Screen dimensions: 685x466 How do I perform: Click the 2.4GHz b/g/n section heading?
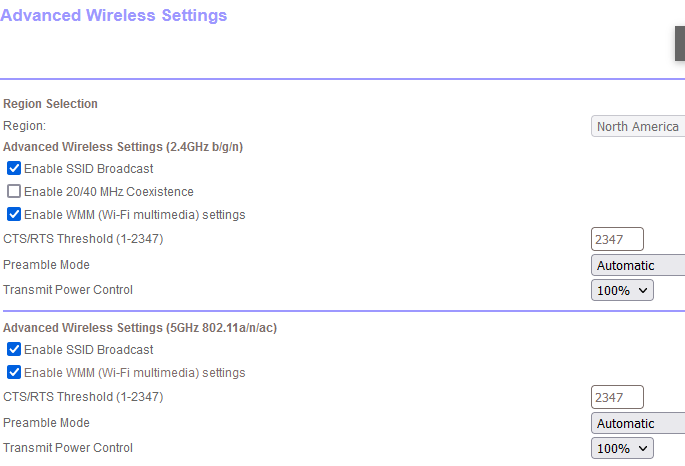point(123,146)
